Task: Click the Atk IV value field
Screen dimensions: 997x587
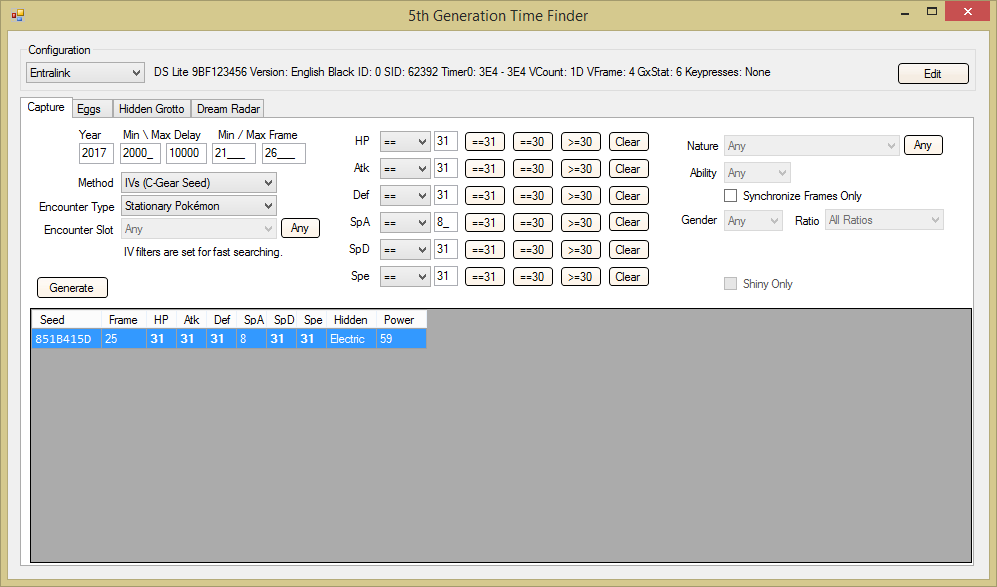Action: coord(446,169)
